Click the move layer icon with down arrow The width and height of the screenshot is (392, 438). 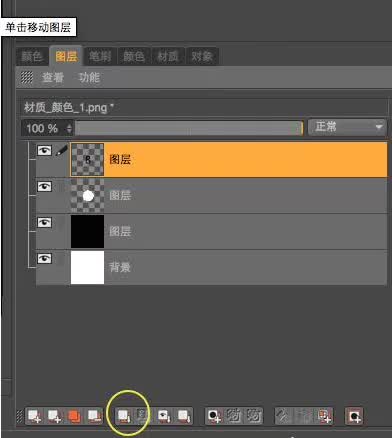pos(124,416)
